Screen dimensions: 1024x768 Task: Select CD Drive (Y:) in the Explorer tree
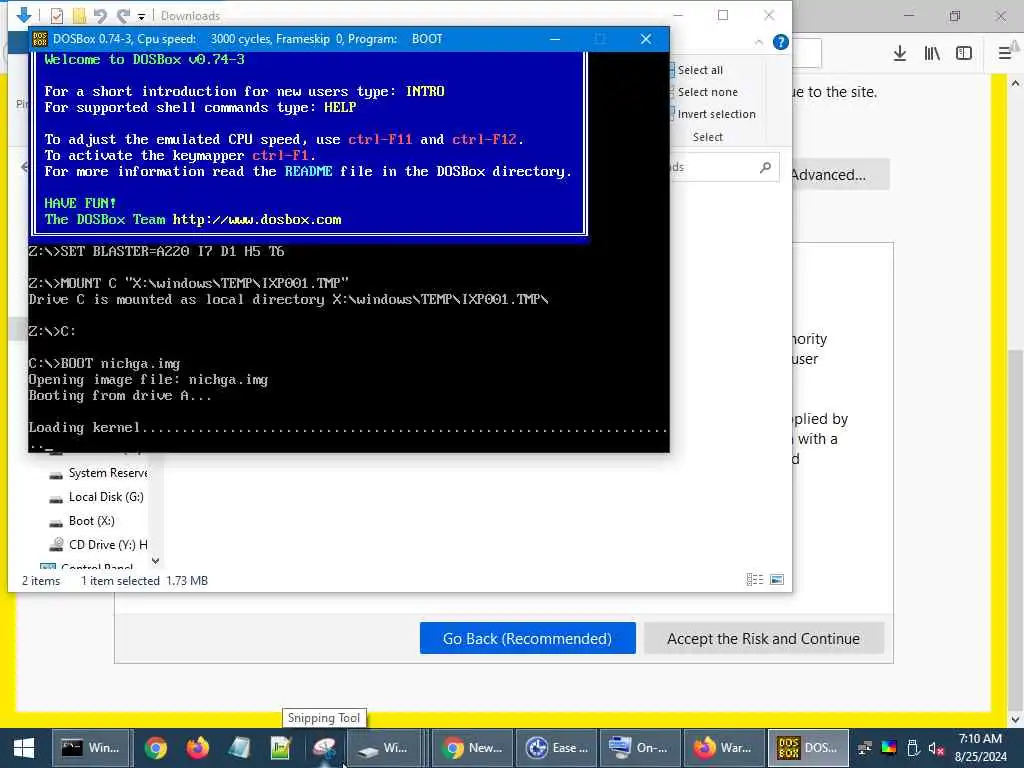pyautogui.click(x=99, y=545)
